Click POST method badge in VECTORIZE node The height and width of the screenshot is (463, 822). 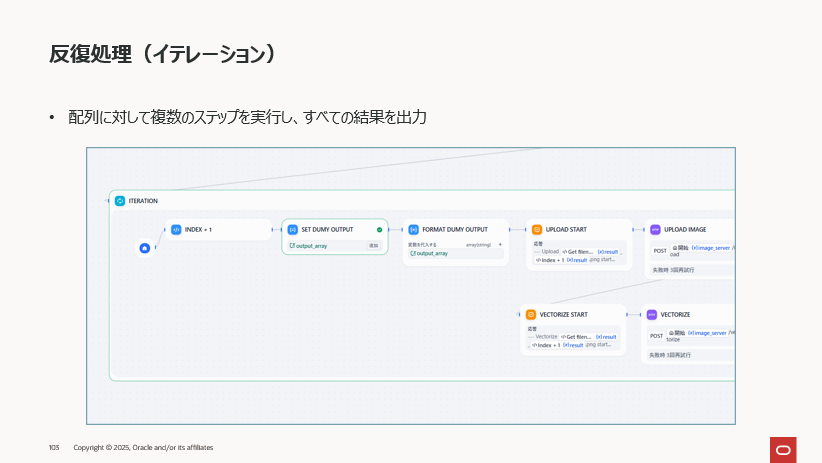[656, 336]
